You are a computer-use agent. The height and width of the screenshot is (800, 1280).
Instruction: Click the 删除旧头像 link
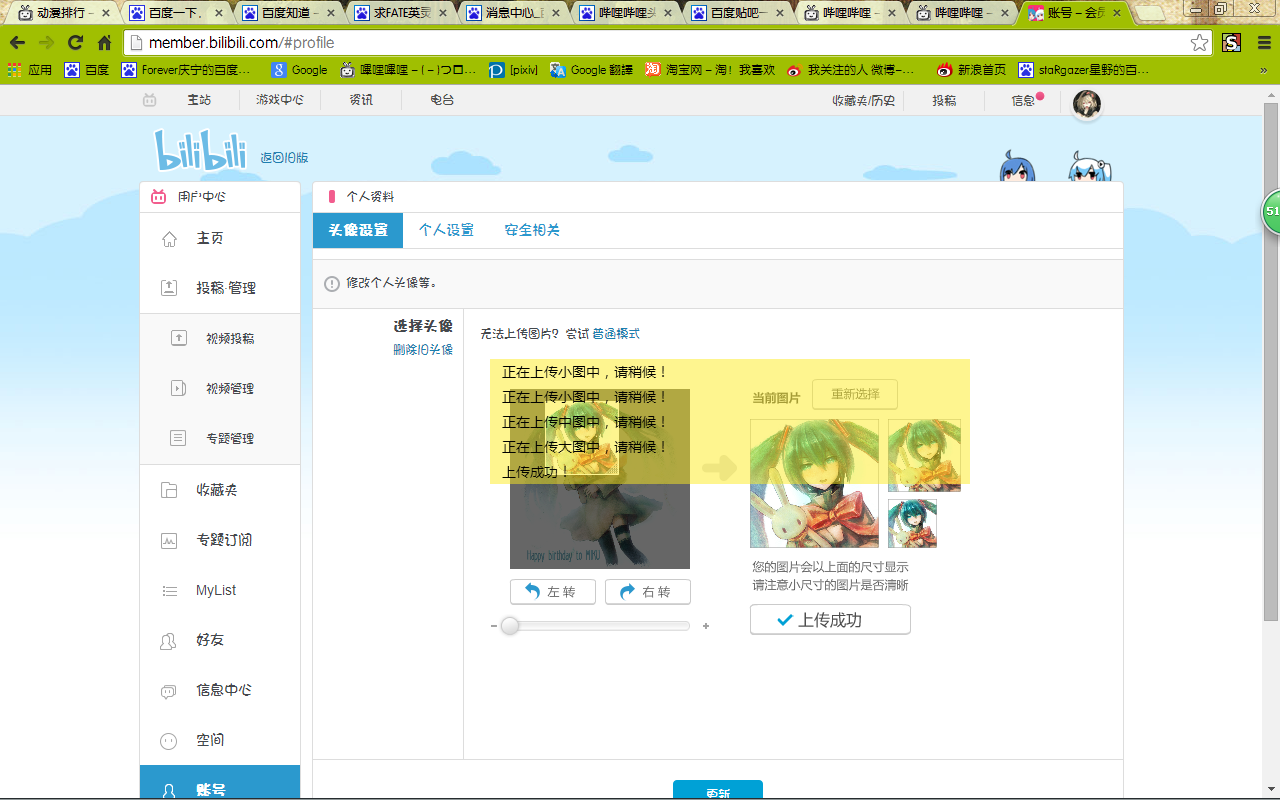pos(424,349)
